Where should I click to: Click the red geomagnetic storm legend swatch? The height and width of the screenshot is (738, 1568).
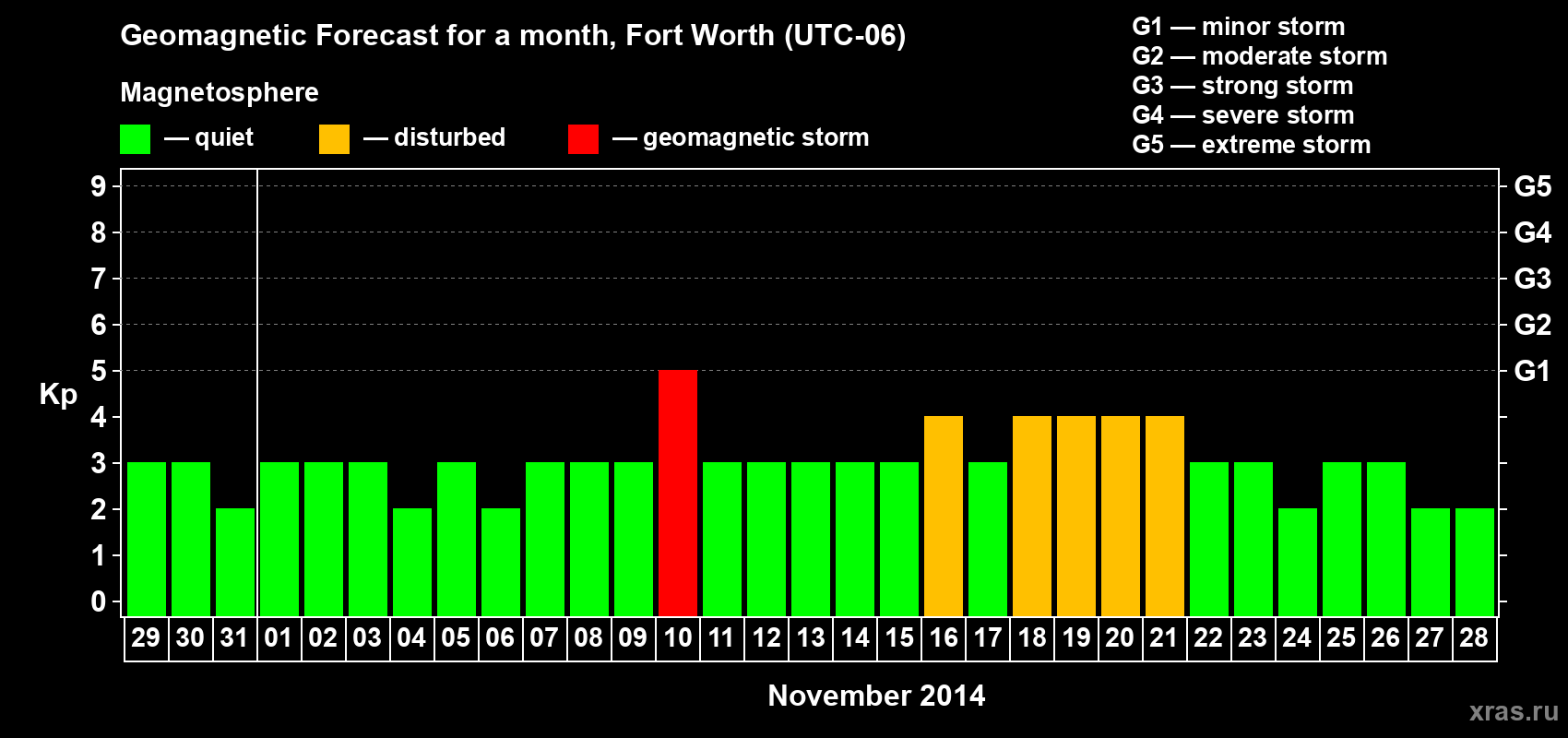583,139
